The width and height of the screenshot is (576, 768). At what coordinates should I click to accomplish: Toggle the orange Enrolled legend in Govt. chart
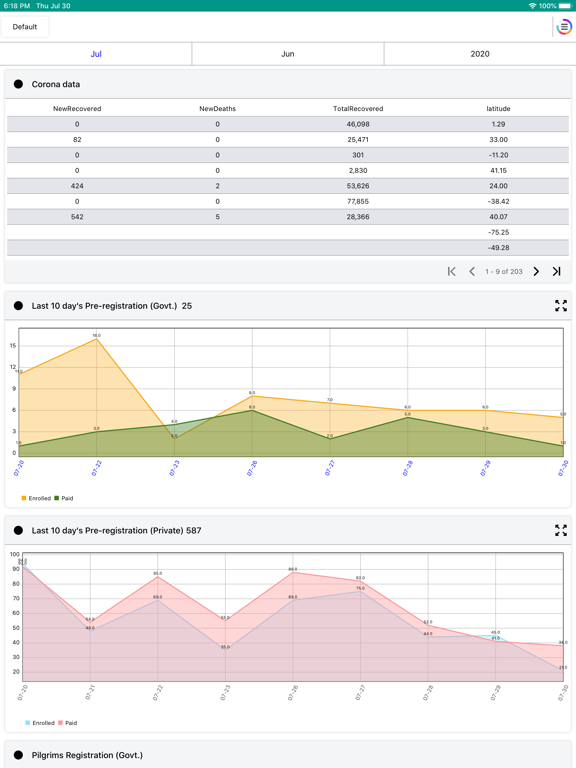[x=36, y=498]
